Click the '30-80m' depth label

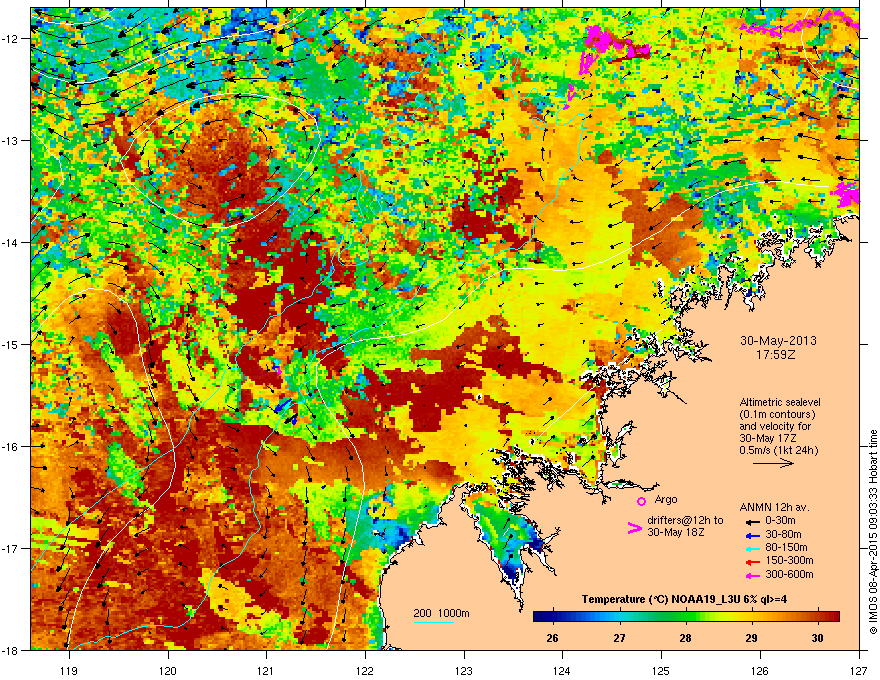[783, 534]
